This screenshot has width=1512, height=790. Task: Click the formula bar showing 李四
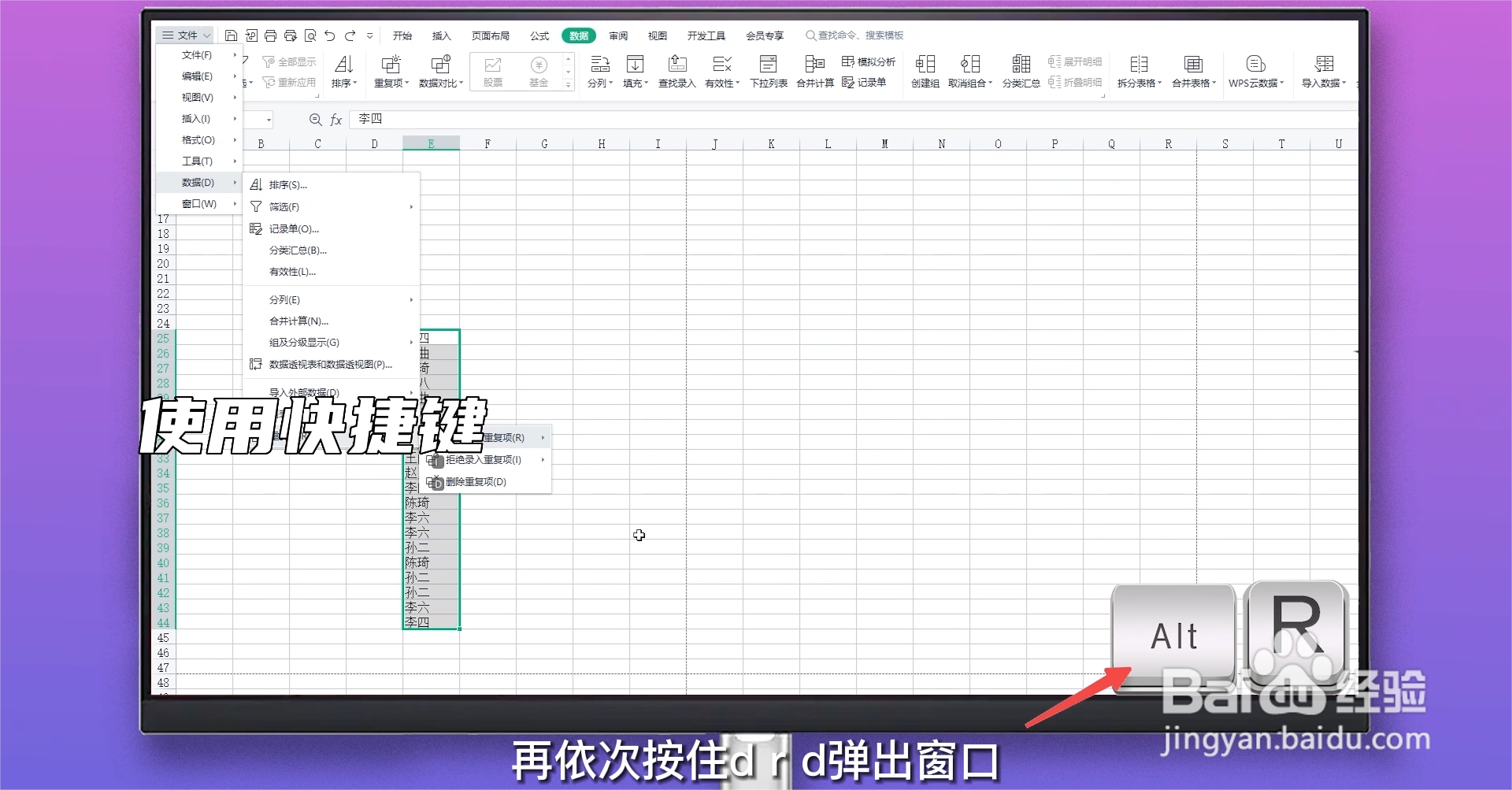pos(853,119)
